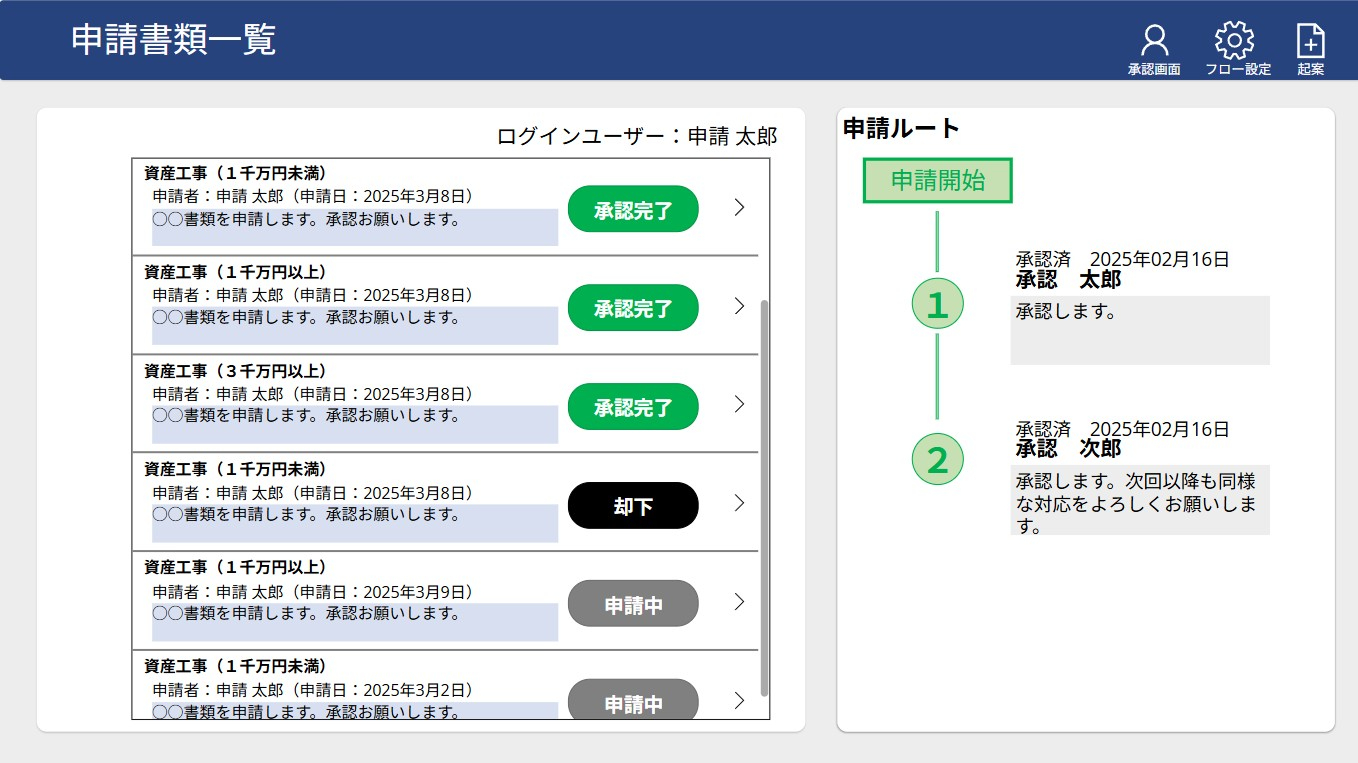The height and width of the screenshot is (763, 1358).
Task: Expand the 却下 row chevron
Action: [739, 503]
